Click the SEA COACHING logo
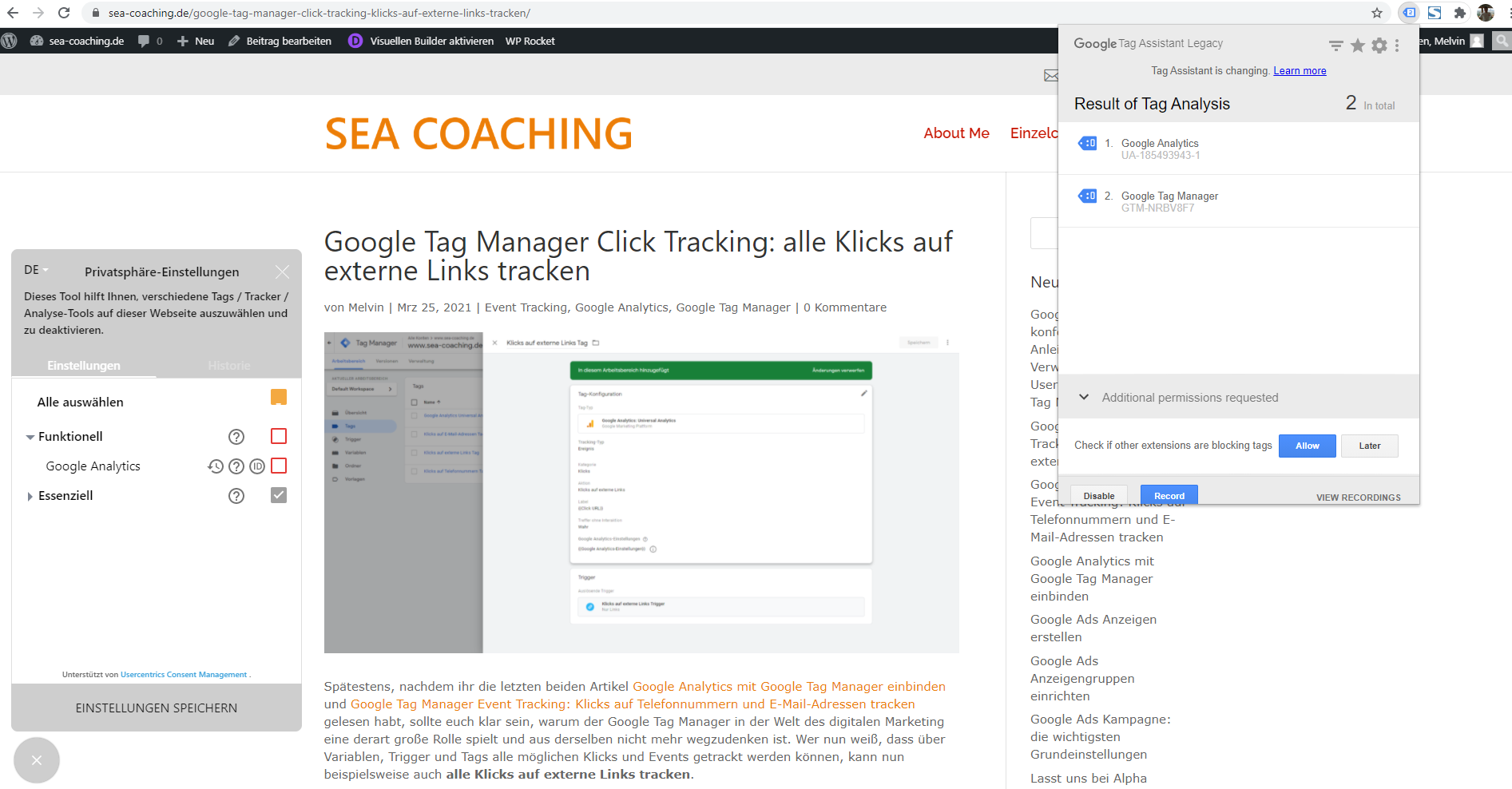1512x789 pixels. [x=478, y=133]
